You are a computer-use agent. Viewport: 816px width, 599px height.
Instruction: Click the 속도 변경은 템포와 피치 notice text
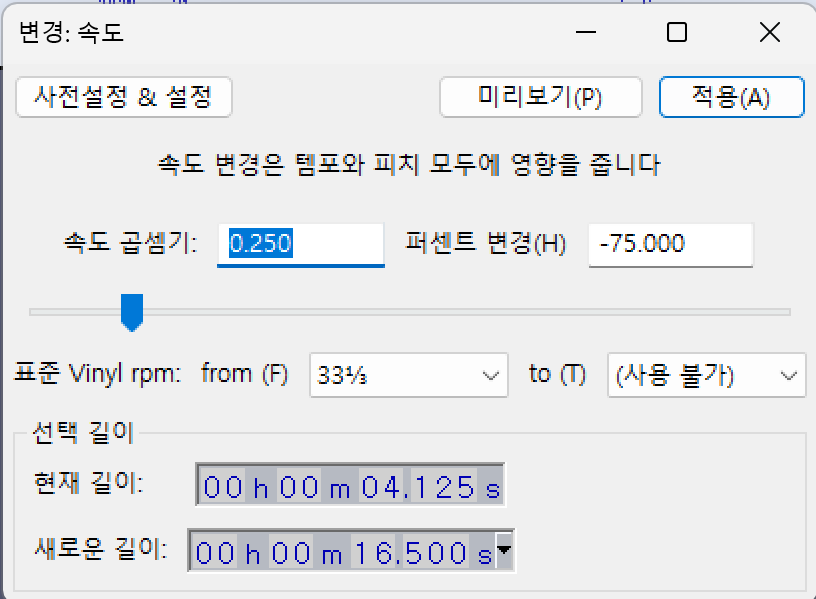click(409, 165)
